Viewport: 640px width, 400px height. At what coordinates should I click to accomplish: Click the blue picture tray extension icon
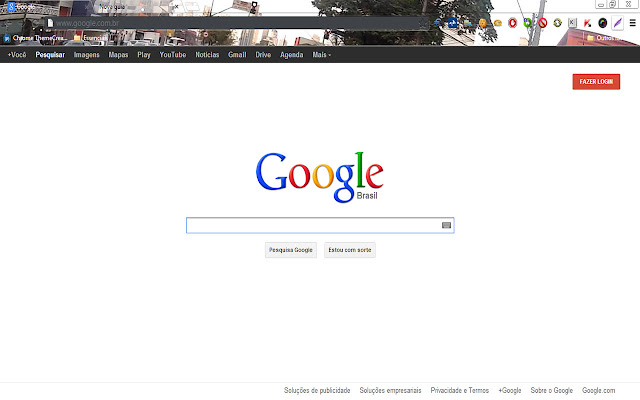(x=468, y=23)
